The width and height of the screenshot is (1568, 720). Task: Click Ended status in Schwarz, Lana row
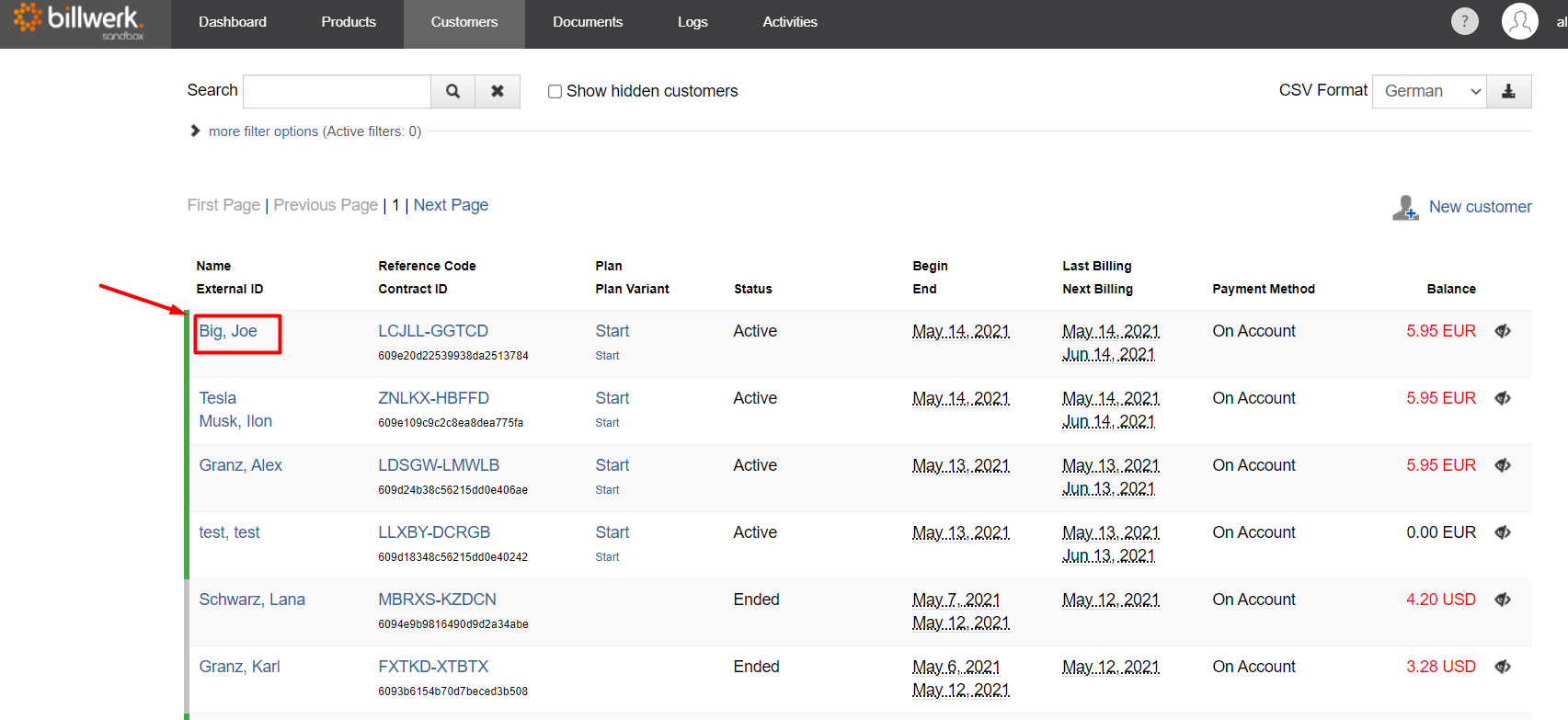756,600
